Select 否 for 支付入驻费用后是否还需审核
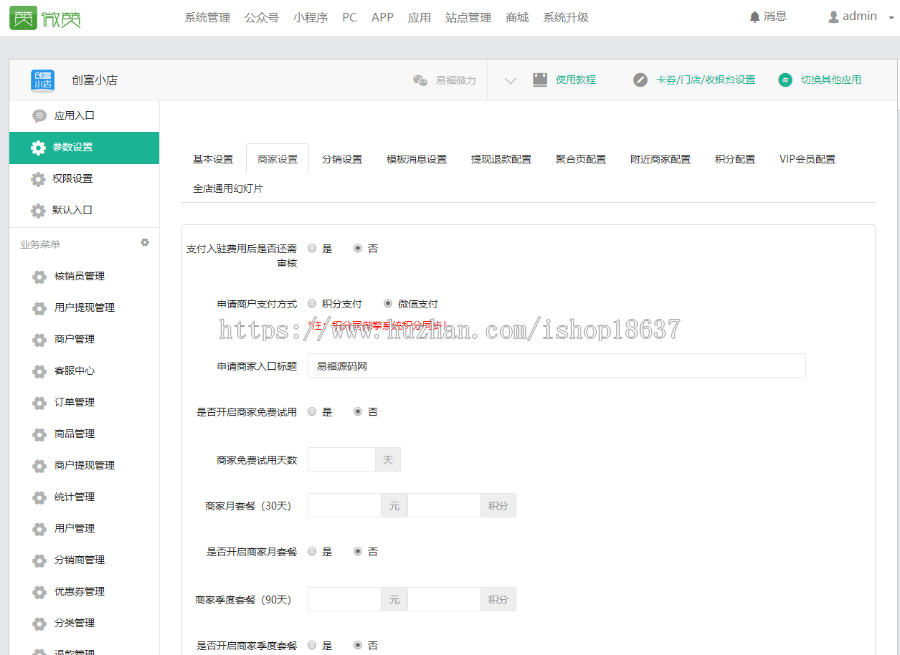This screenshot has height=655, width=900. coord(358,249)
